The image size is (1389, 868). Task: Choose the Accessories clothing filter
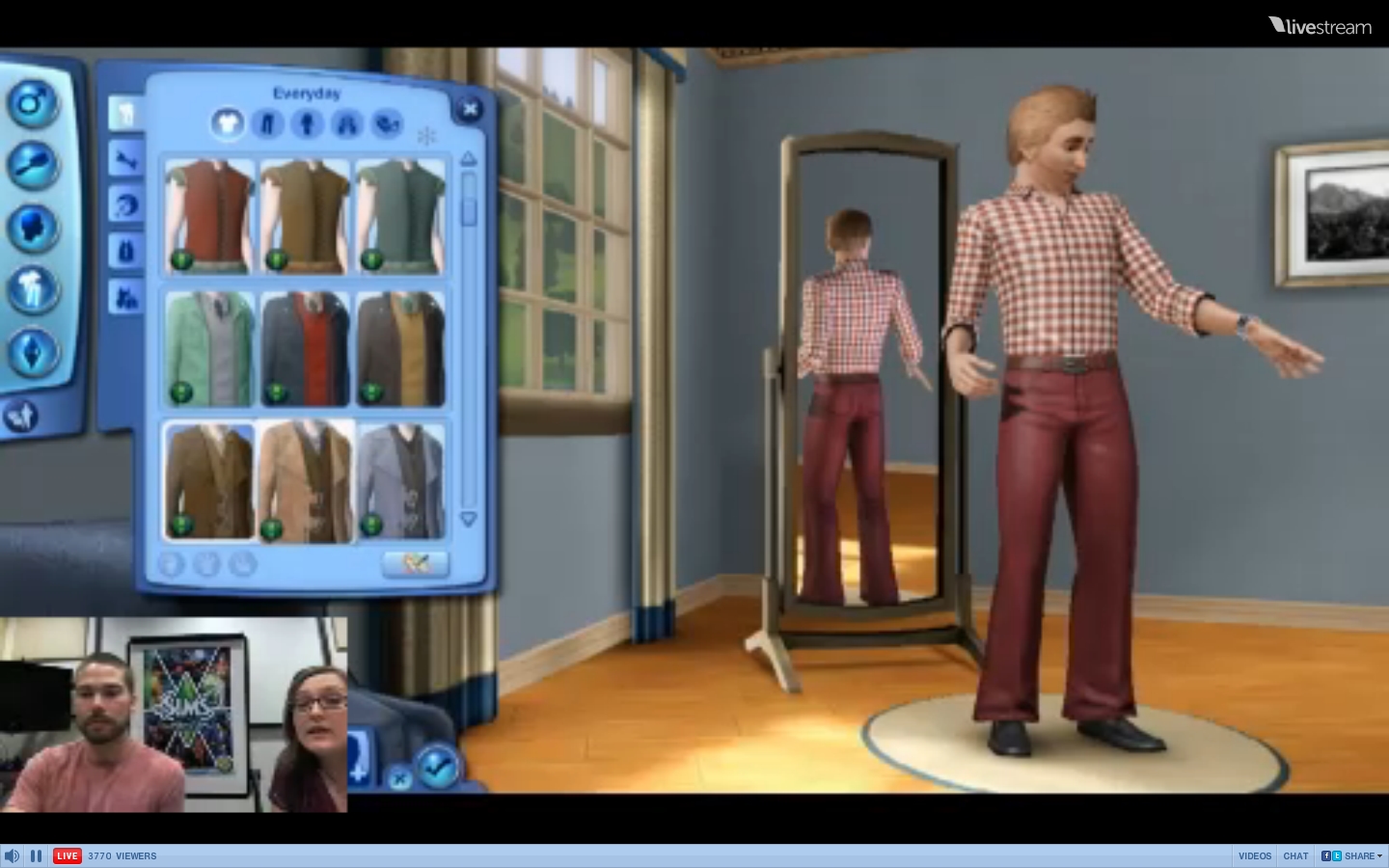(x=387, y=123)
